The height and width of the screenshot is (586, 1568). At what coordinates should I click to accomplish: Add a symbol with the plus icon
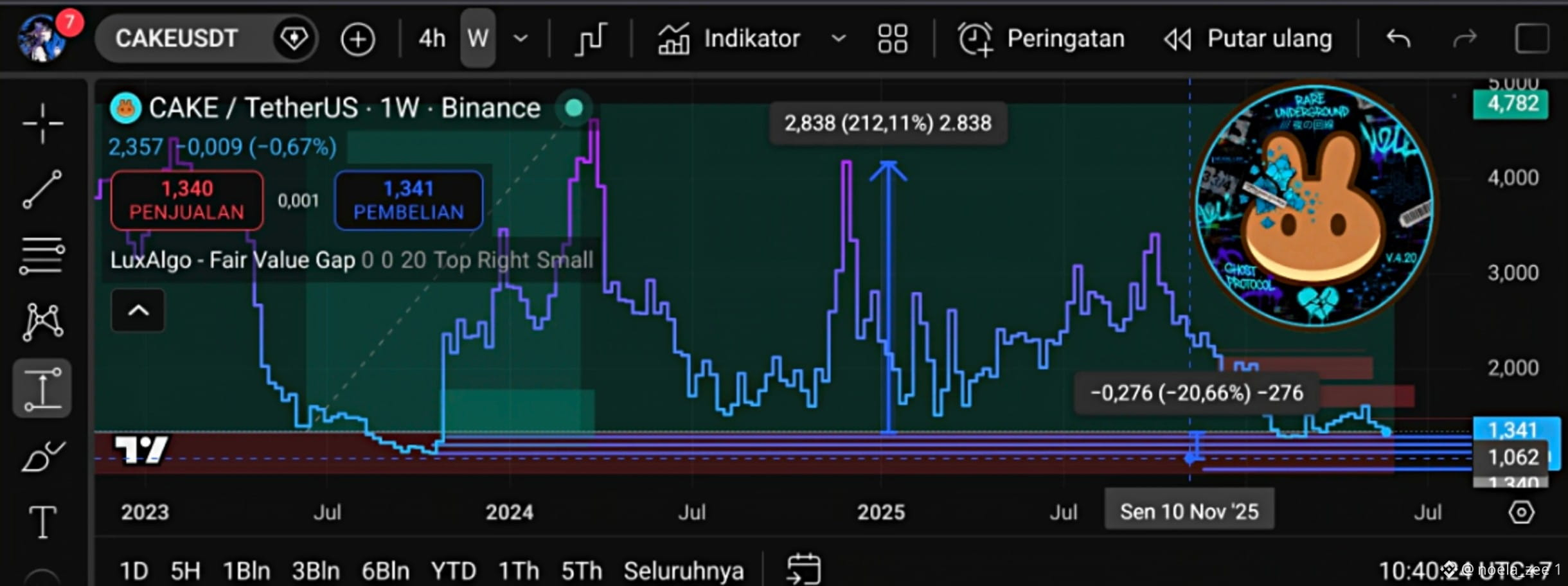coord(358,39)
